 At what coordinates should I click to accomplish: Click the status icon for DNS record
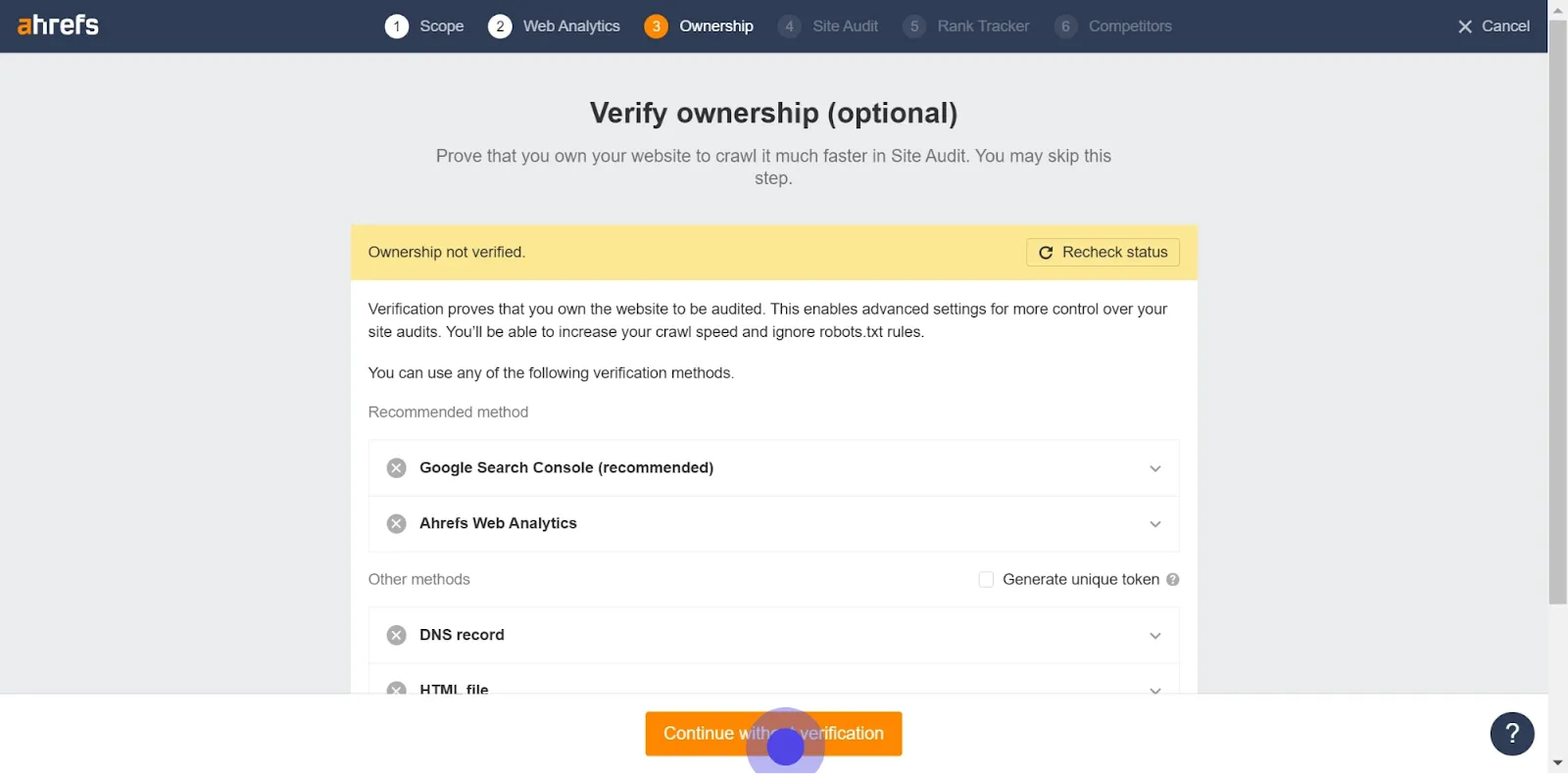pos(396,635)
